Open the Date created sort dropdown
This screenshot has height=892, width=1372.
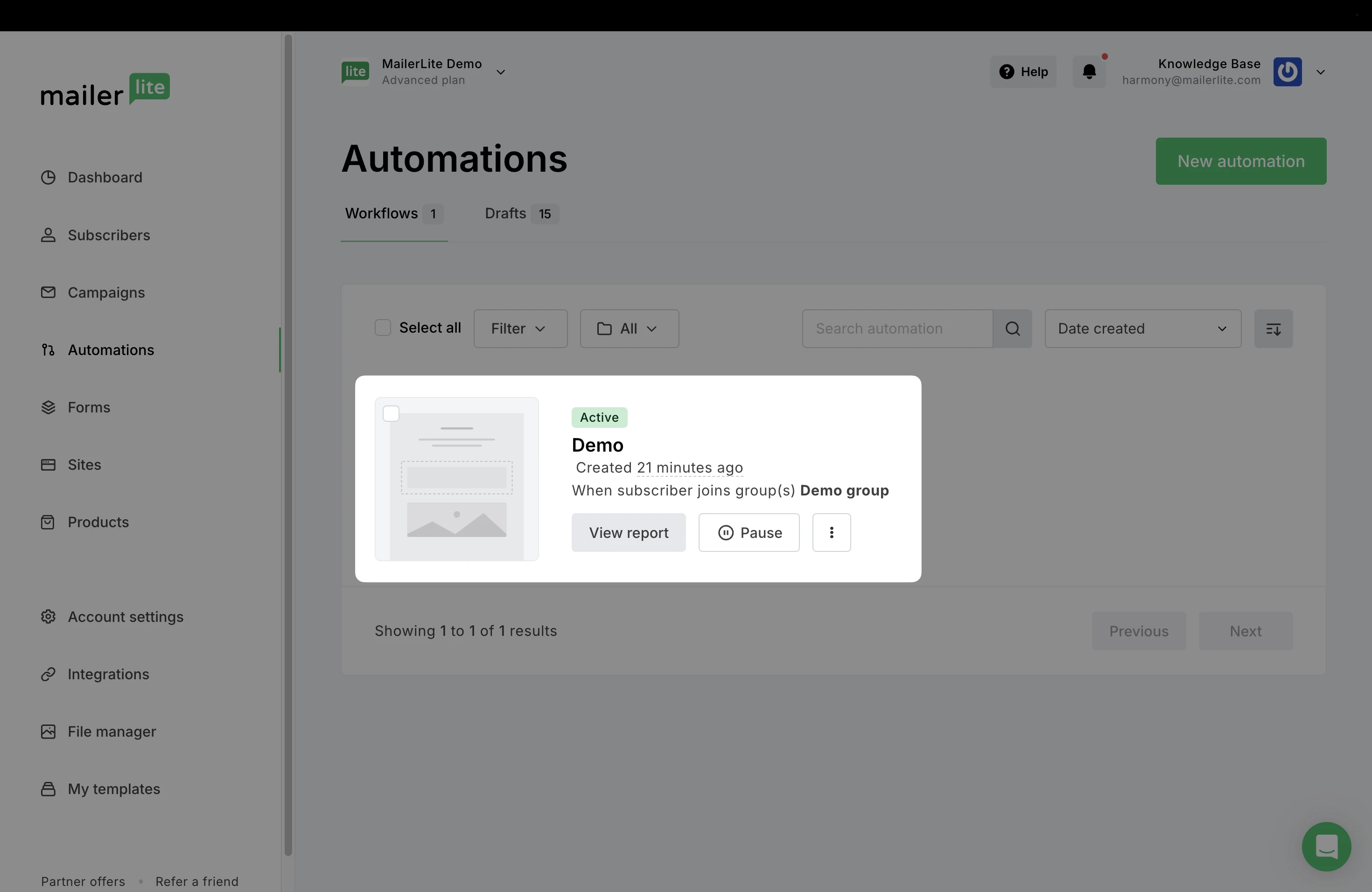1142,328
